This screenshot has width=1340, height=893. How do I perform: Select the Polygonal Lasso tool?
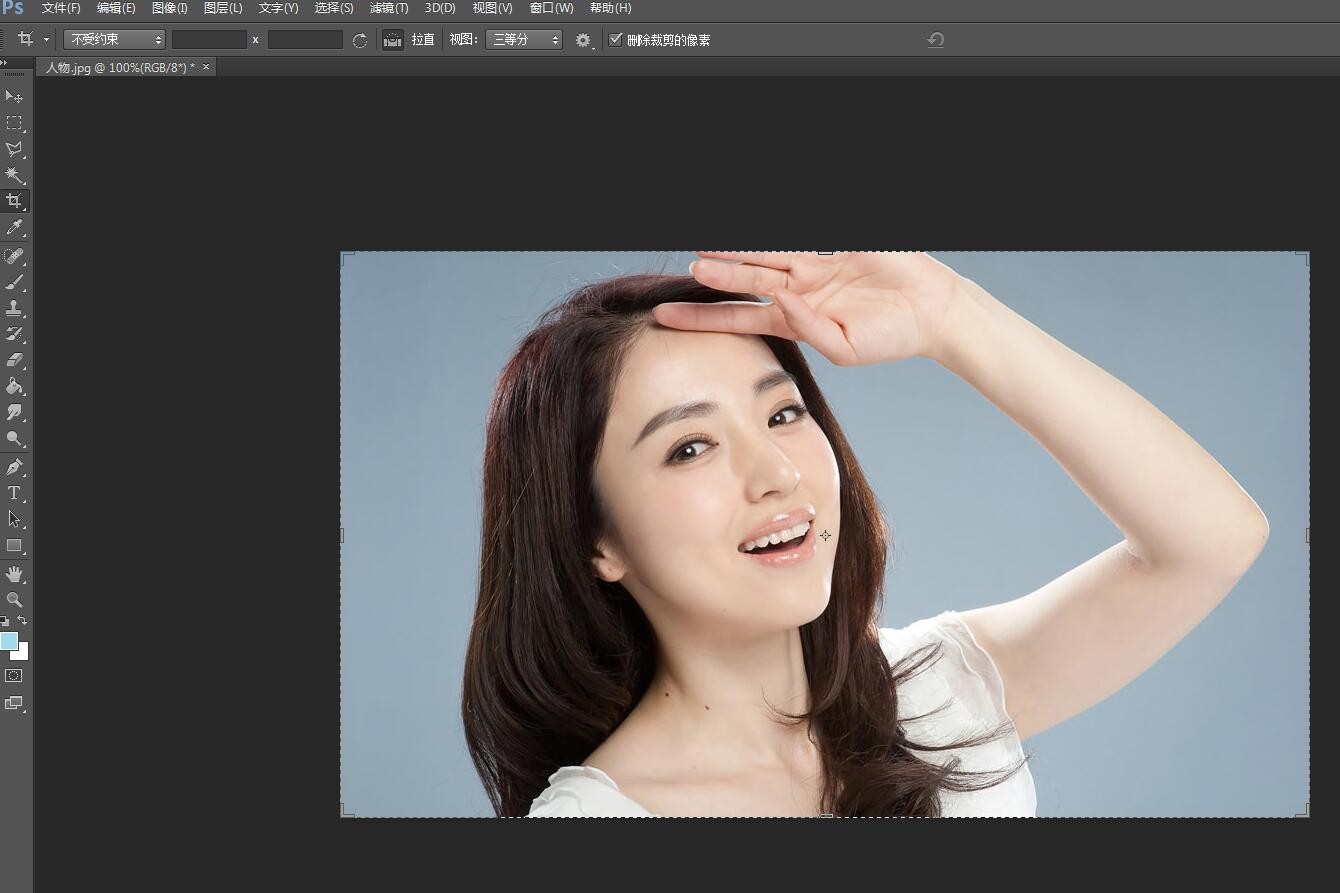pos(14,149)
